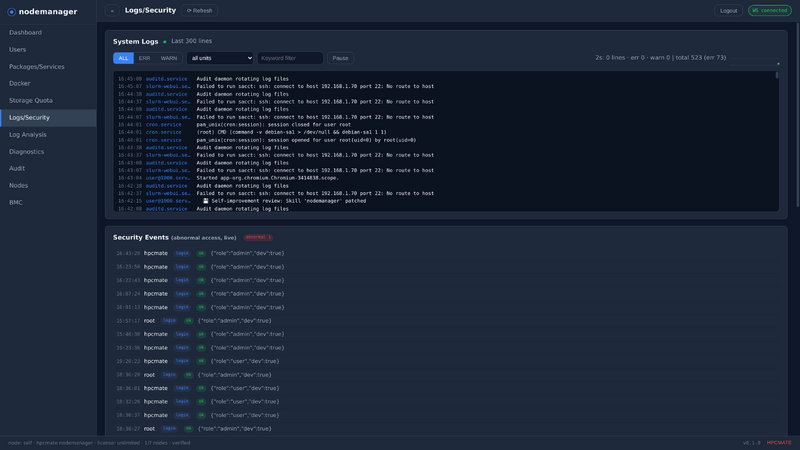Open the Audit page
This screenshot has height=450, width=800.
[48, 168]
